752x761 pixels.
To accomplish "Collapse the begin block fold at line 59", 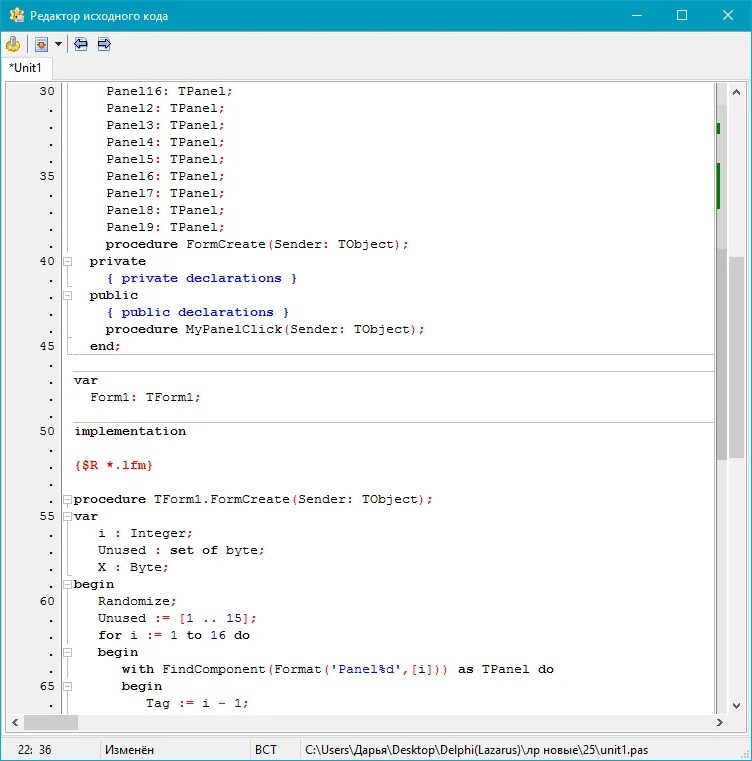I will click(x=68, y=584).
